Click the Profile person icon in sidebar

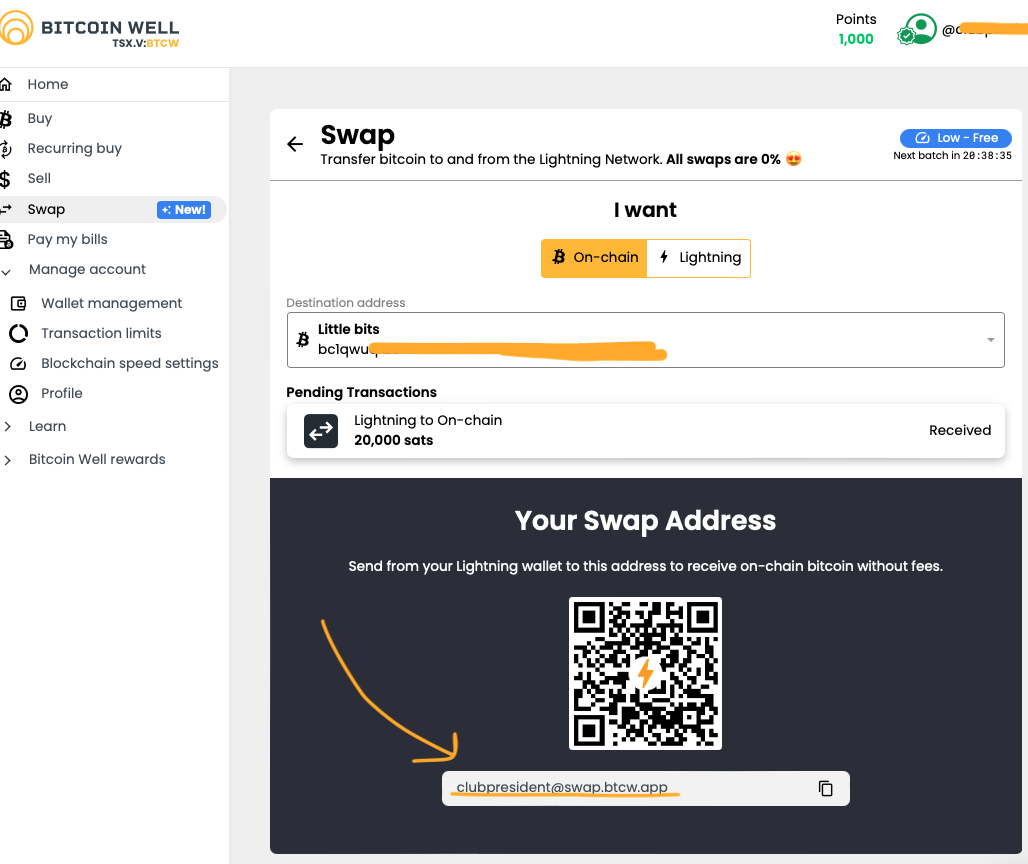click(x=18, y=393)
